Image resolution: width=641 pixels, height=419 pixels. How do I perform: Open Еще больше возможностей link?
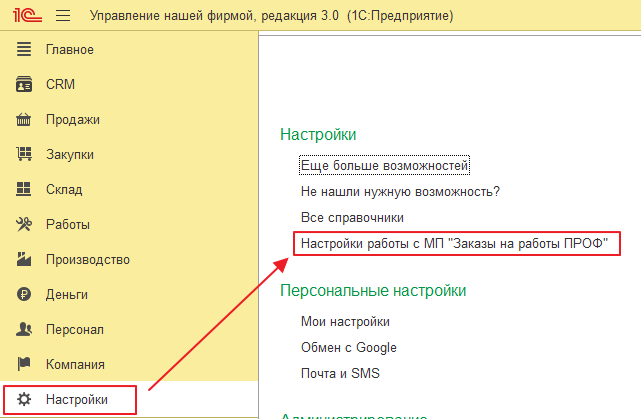pyautogui.click(x=384, y=165)
